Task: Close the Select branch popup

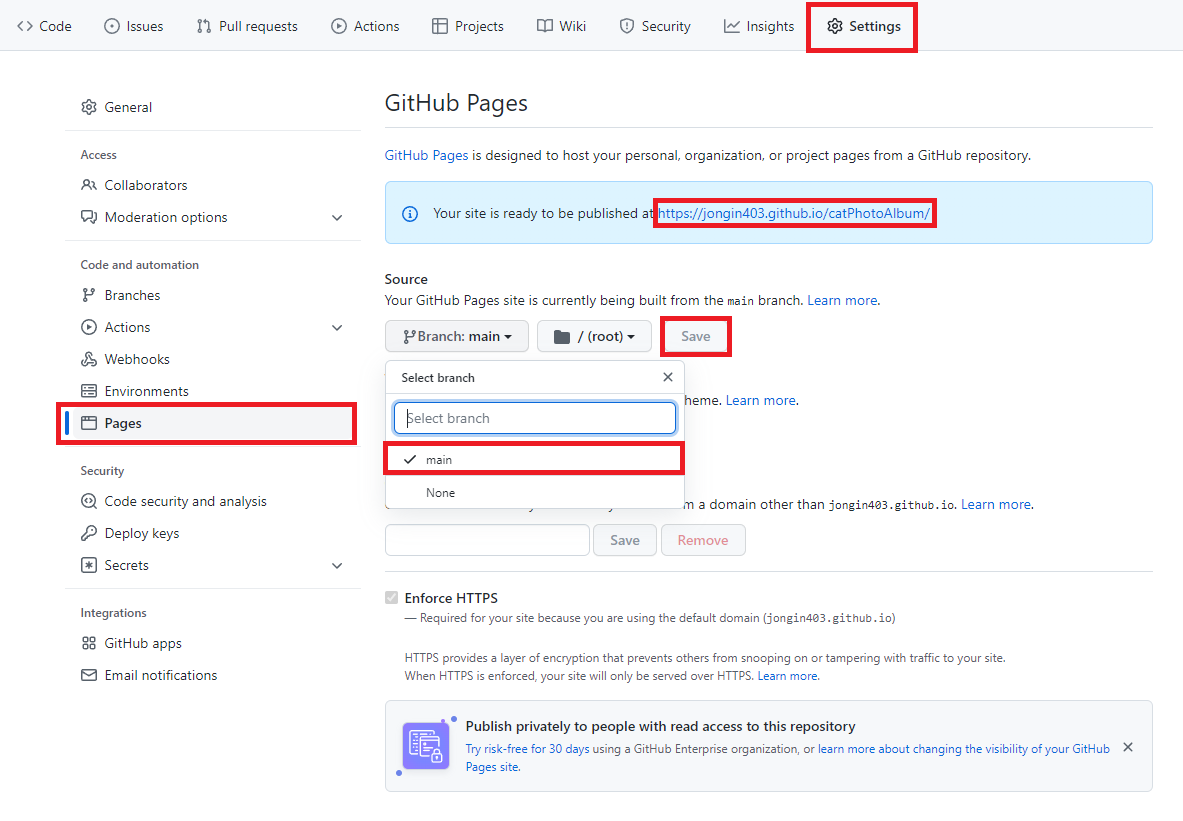Action: pyautogui.click(x=668, y=377)
